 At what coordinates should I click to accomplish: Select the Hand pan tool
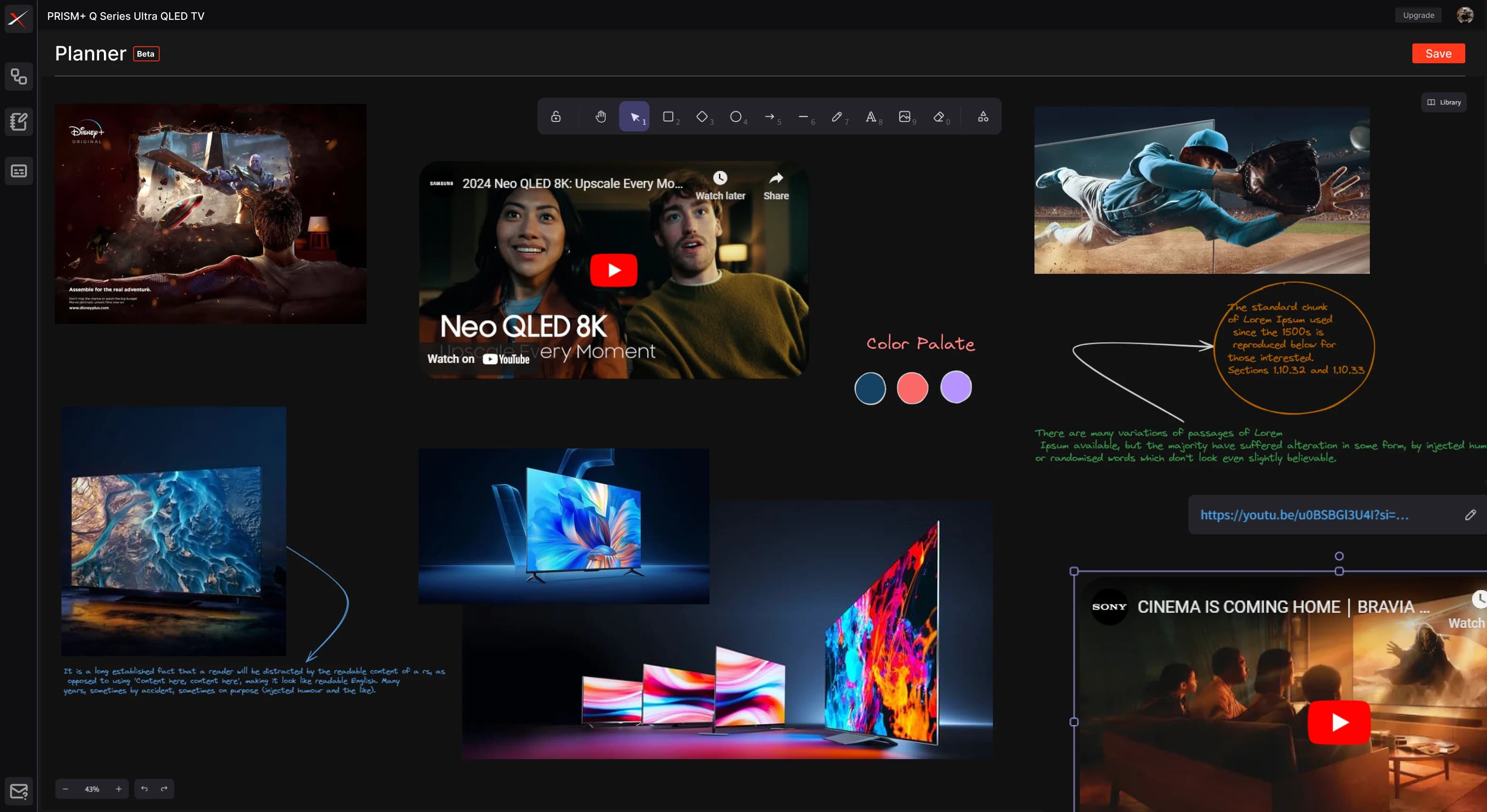[x=600, y=117]
